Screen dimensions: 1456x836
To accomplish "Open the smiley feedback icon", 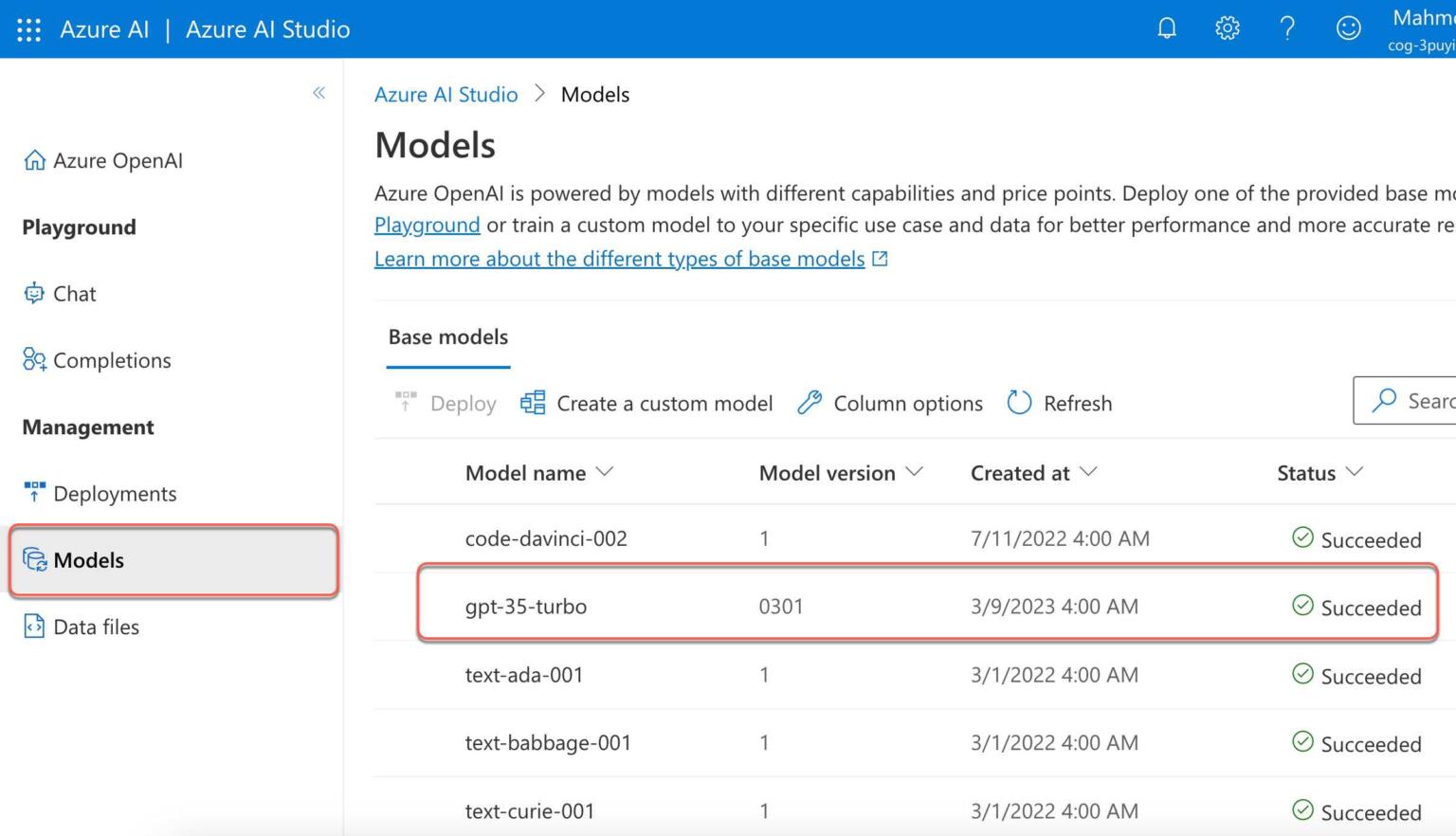I will 1348,28.
